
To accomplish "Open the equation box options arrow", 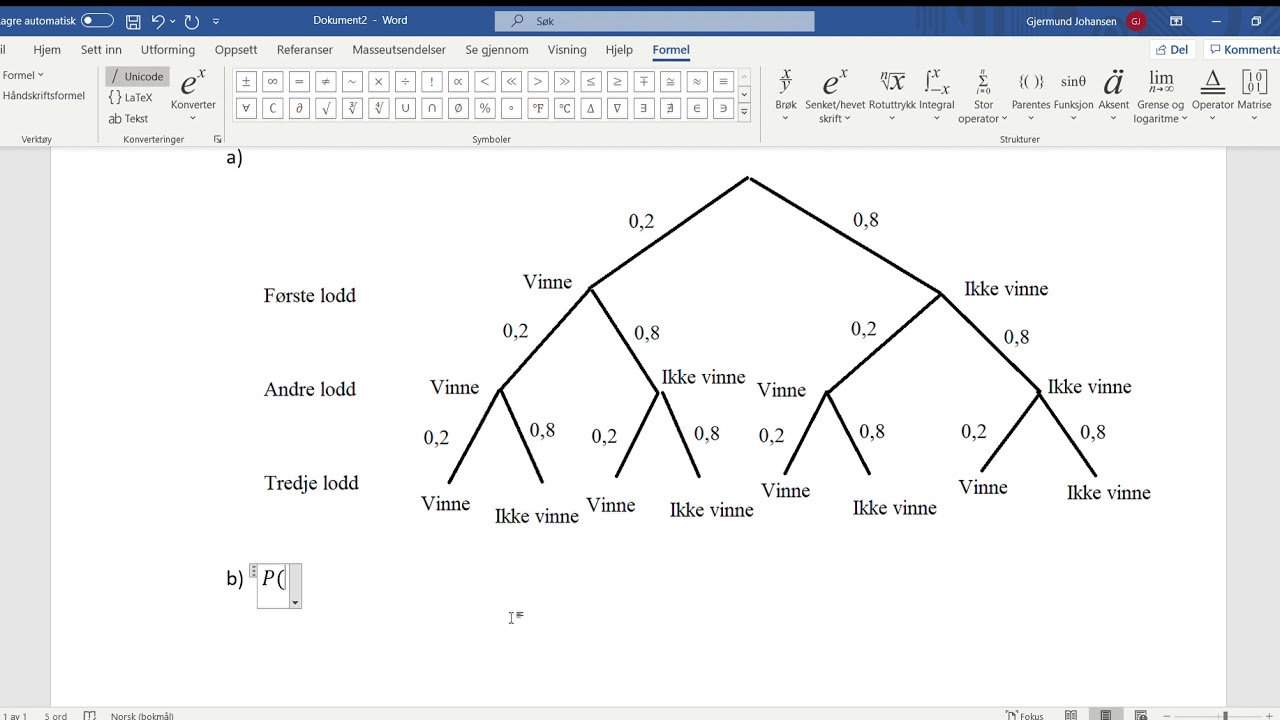I will (x=295, y=603).
